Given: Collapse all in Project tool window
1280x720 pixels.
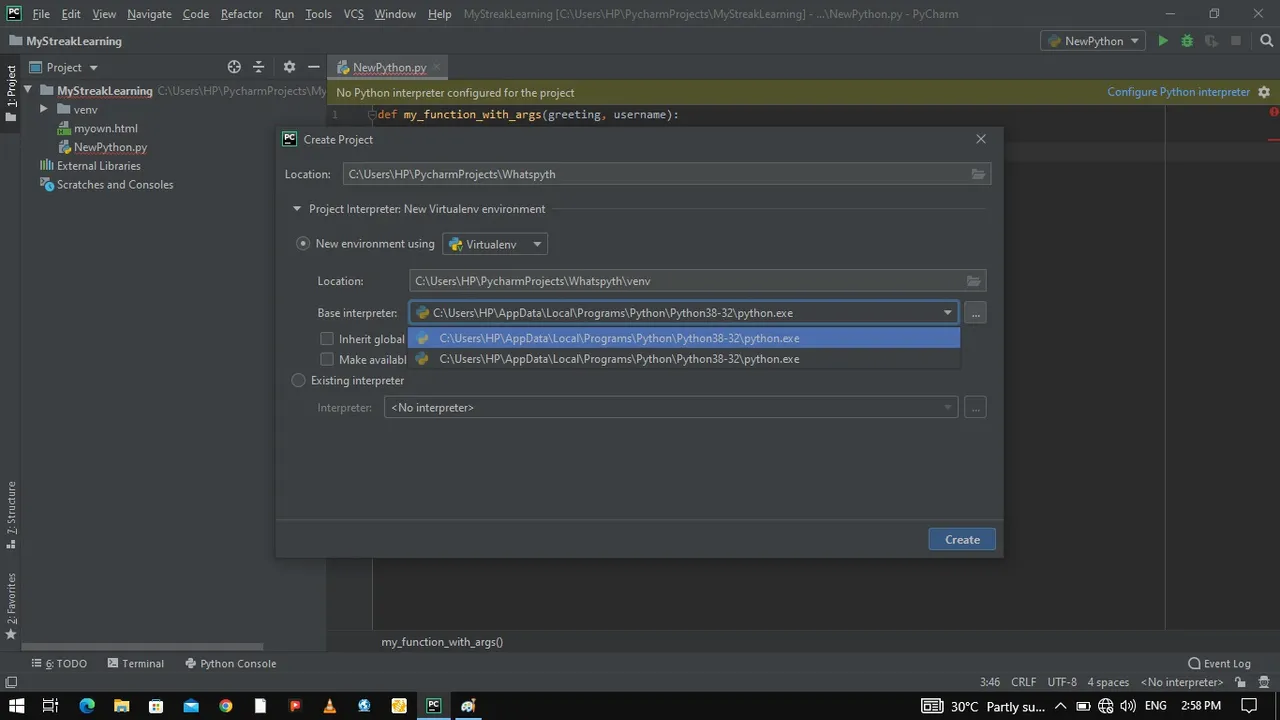Looking at the screenshot, I should tap(258, 67).
